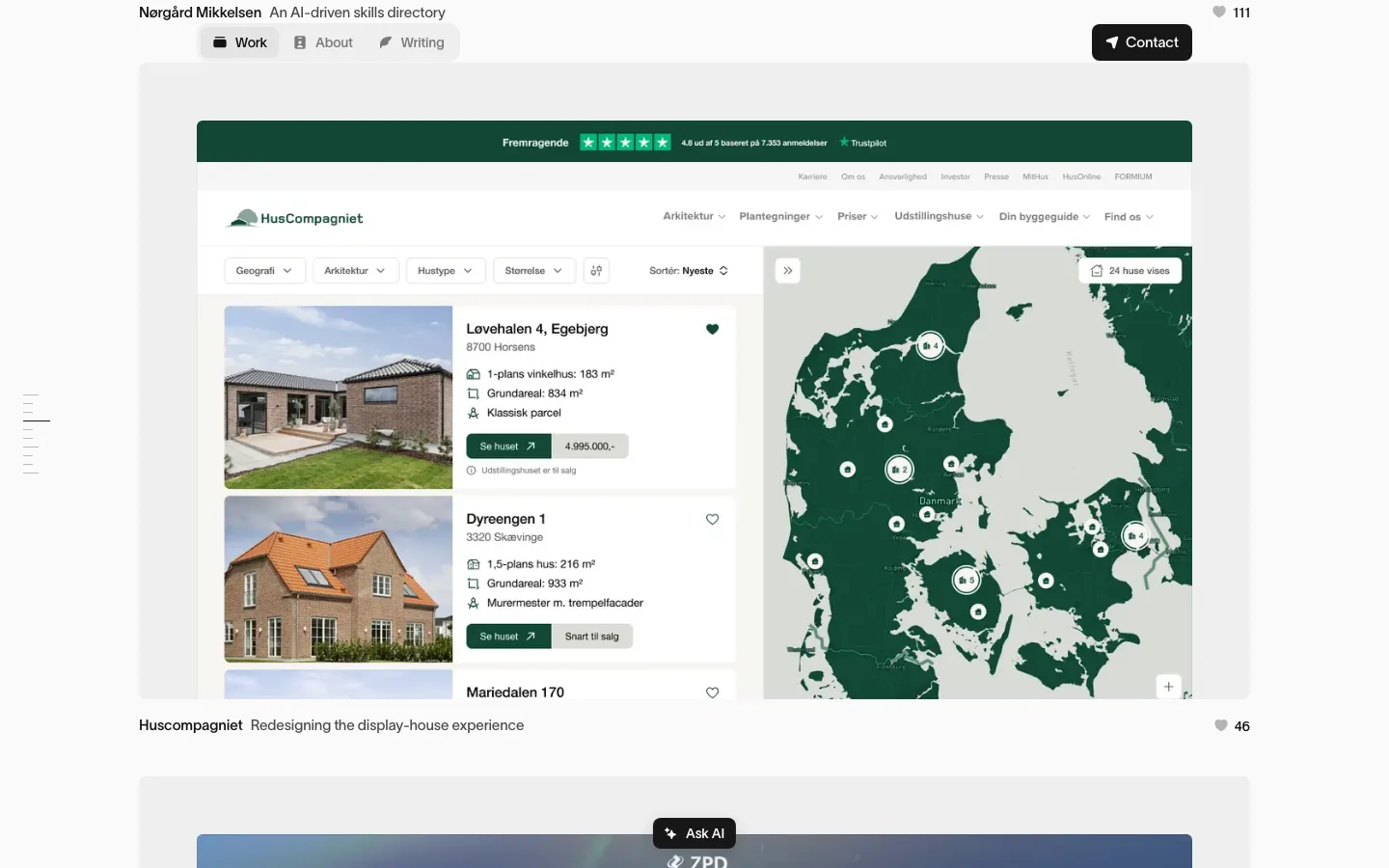Screen dimensions: 1389x868
Task: Click the info icon beside Udstillingshuset er til salg
Action: 472,471
